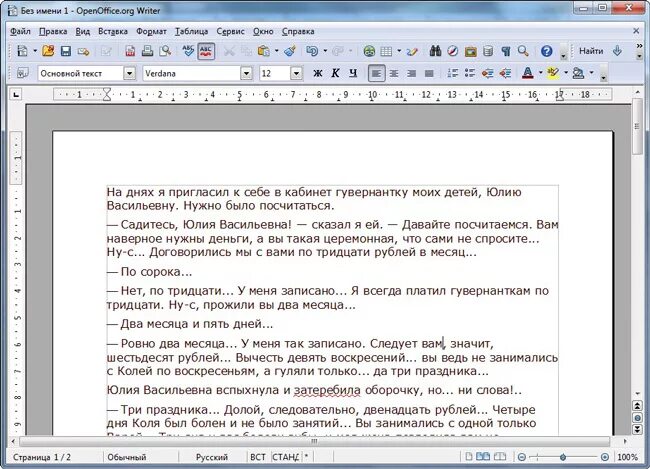
Task: Click the zoom slider handle in status bar
Action: point(563,457)
